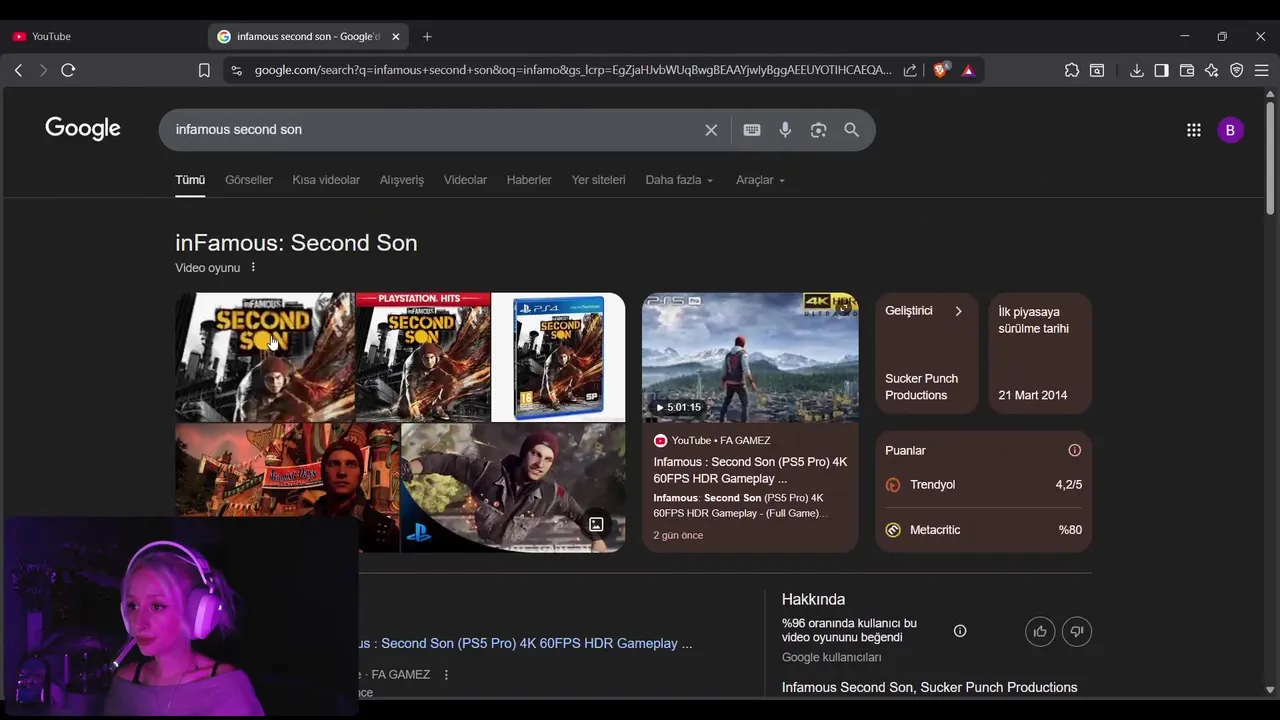The height and width of the screenshot is (720, 1280).
Task: Click the browser address bar URL
Action: (572, 70)
